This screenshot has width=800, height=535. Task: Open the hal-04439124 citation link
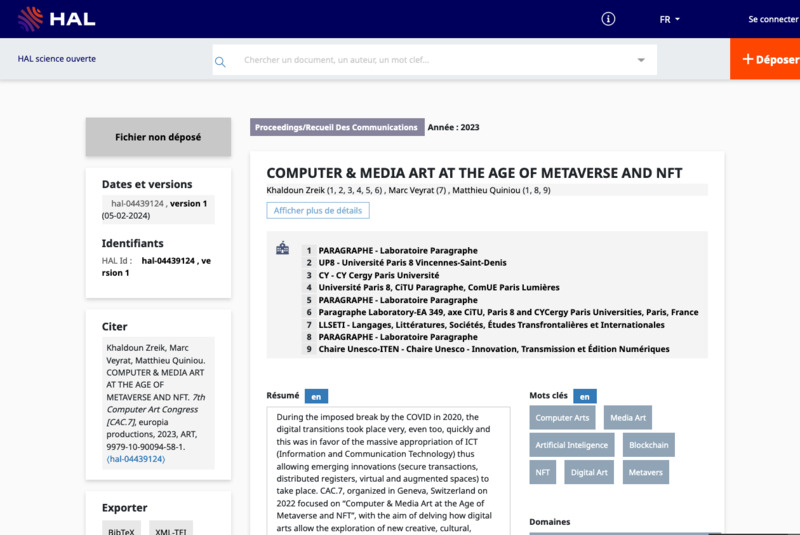(x=136, y=459)
